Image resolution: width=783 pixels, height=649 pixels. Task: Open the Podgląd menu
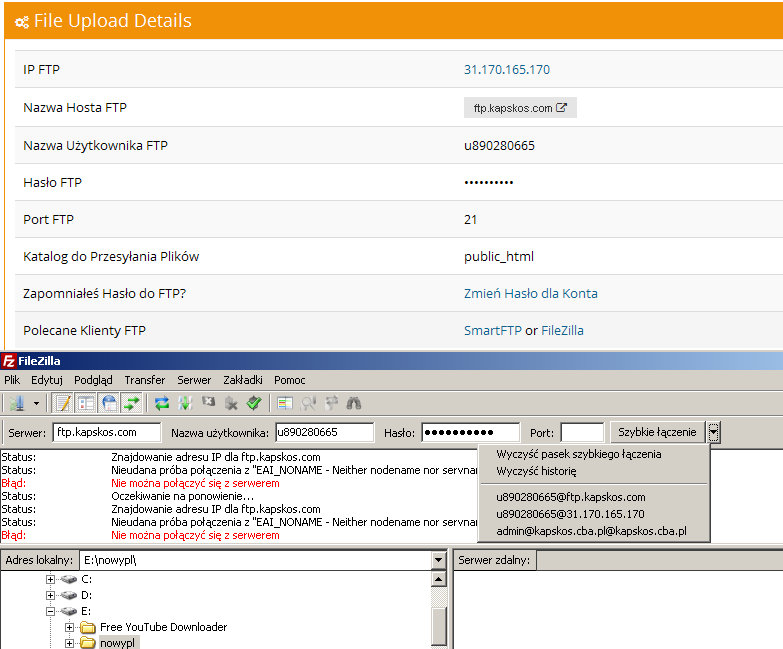pyautogui.click(x=93, y=380)
